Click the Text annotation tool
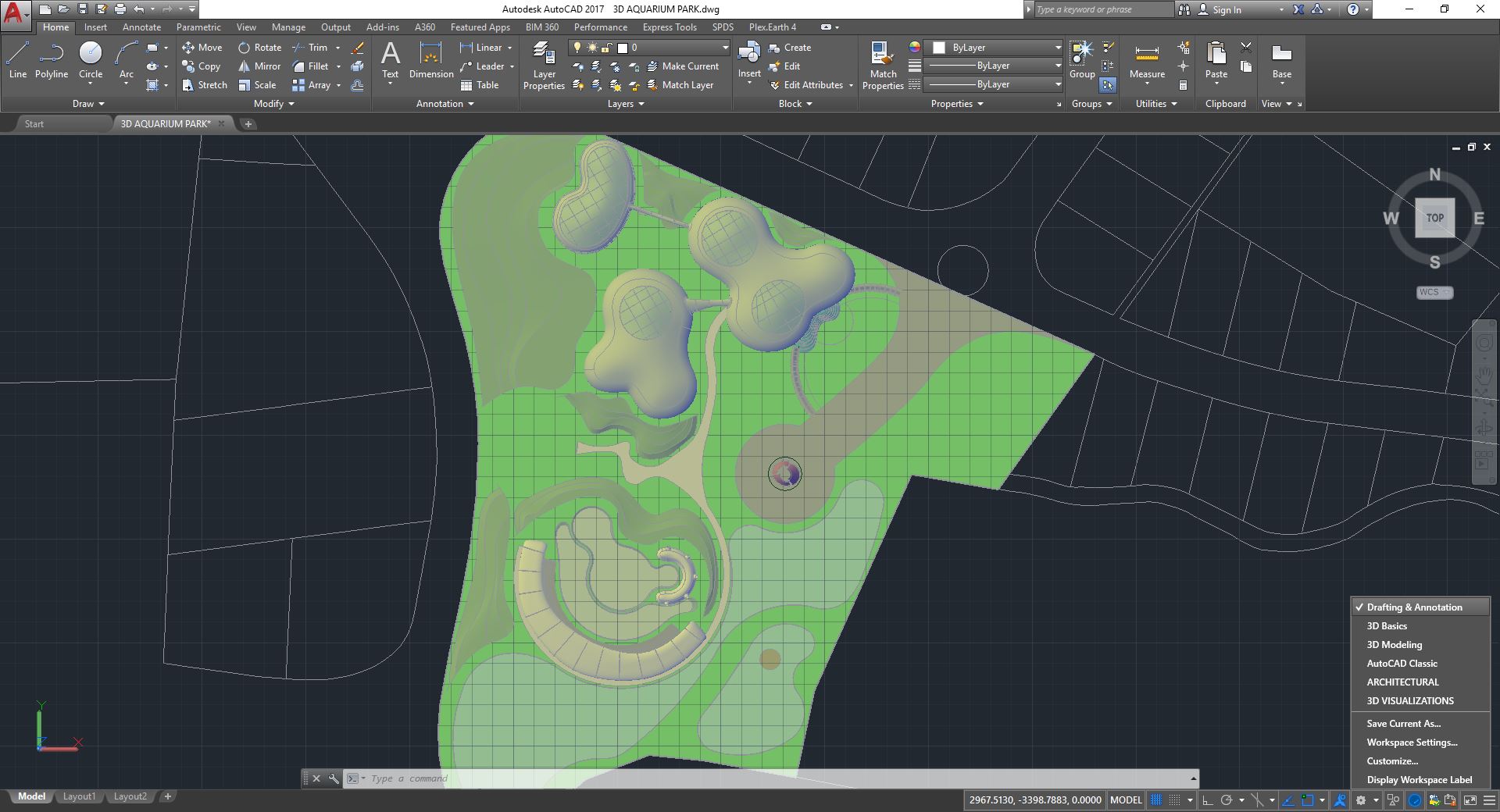This screenshot has height=812, width=1500. [390, 61]
